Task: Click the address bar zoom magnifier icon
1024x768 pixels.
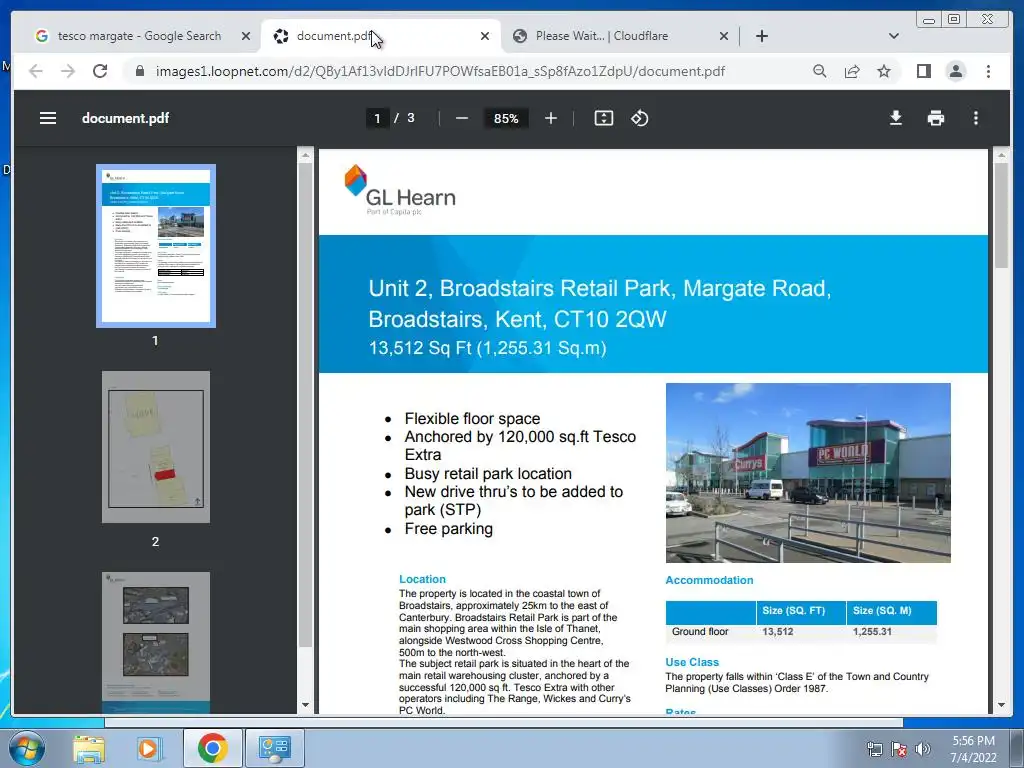Action: pos(820,71)
